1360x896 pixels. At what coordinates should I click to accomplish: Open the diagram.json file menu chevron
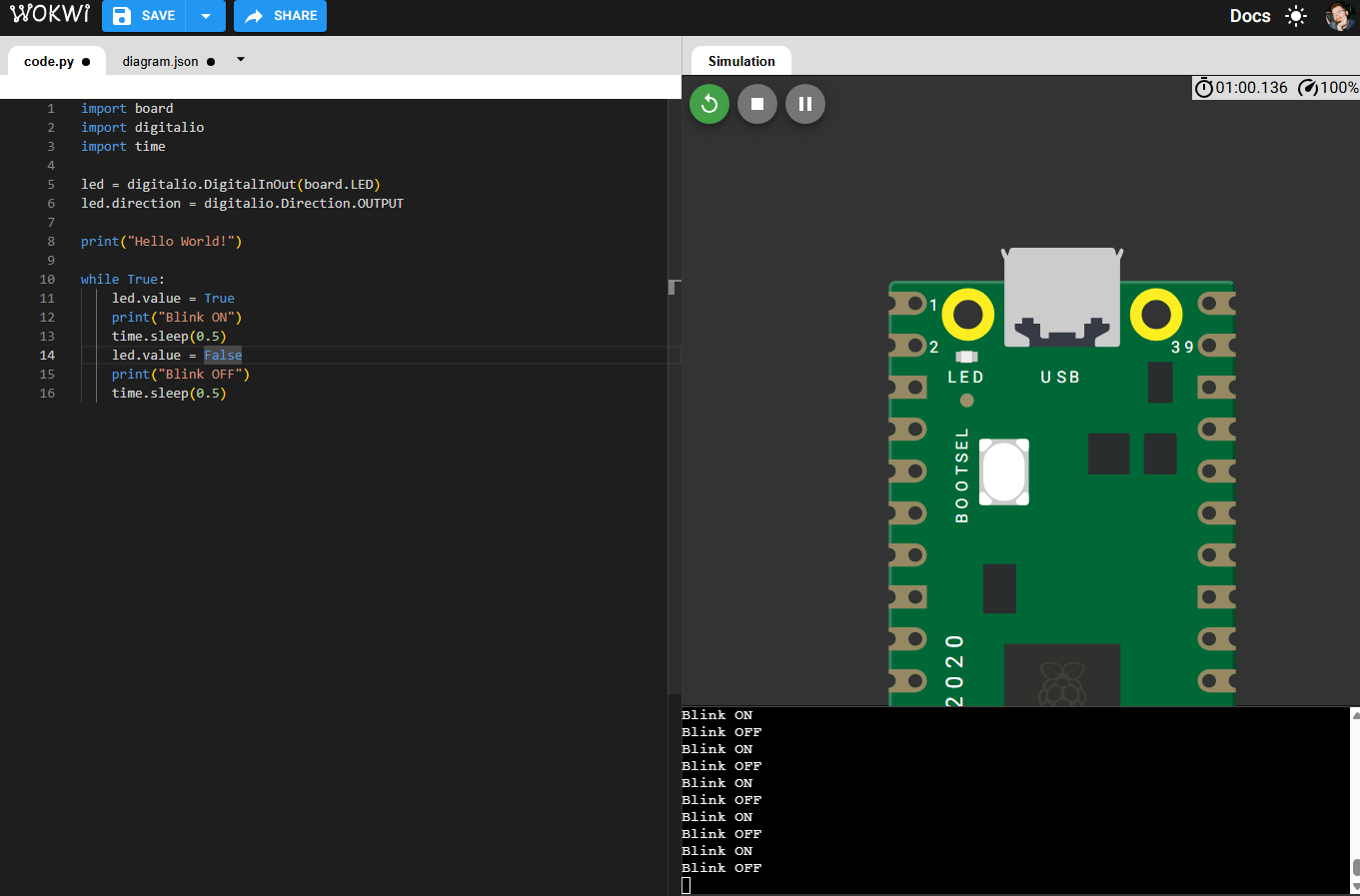click(x=240, y=59)
